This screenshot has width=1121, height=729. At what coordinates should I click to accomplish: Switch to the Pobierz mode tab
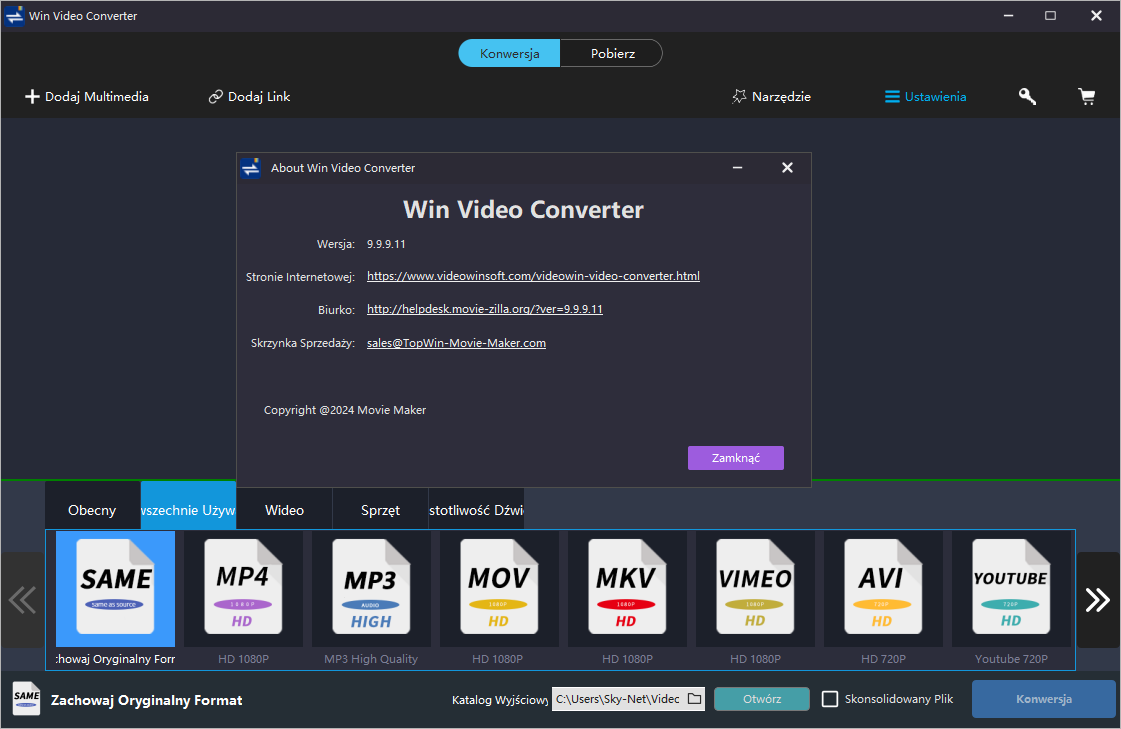coord(612,54)
